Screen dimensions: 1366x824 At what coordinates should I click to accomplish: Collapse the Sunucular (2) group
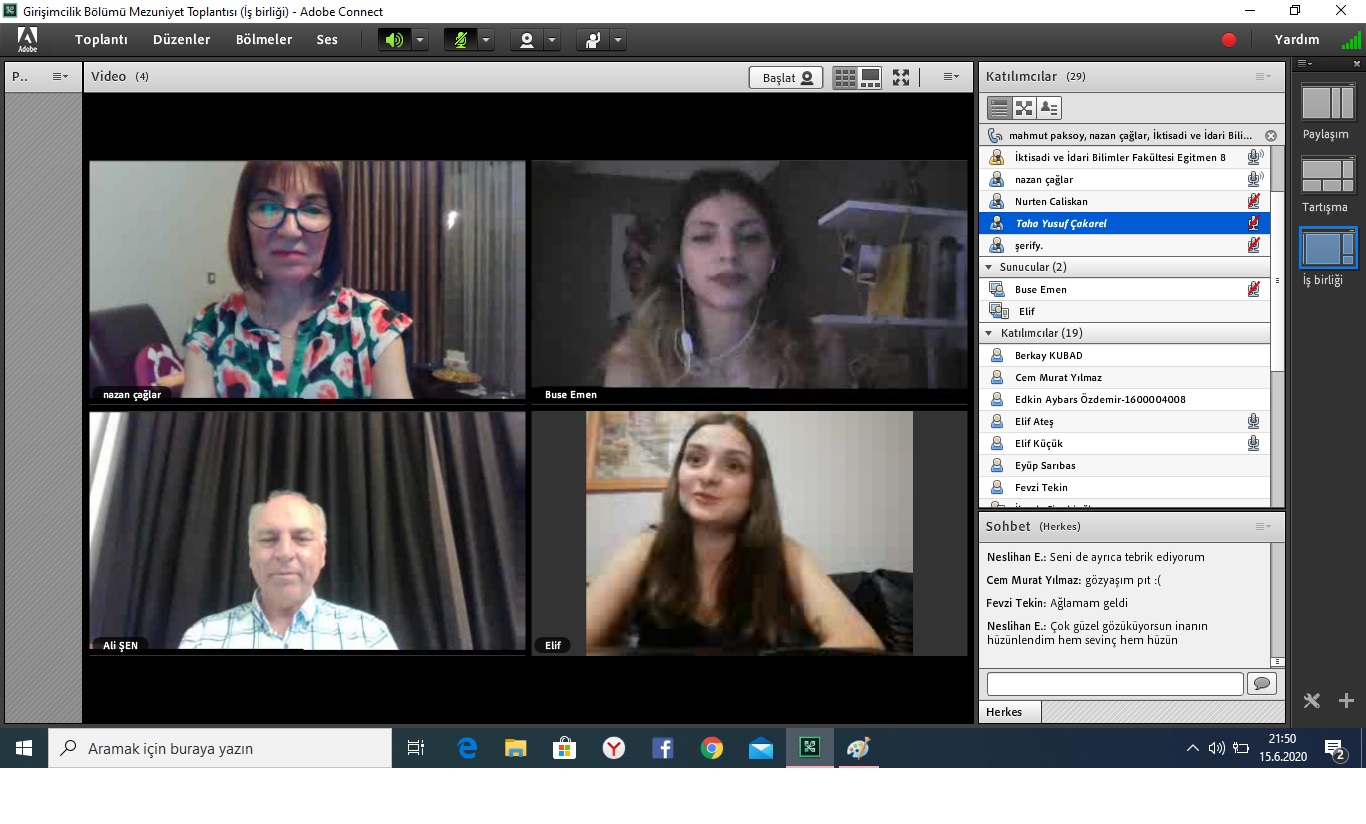click(989, 267)
